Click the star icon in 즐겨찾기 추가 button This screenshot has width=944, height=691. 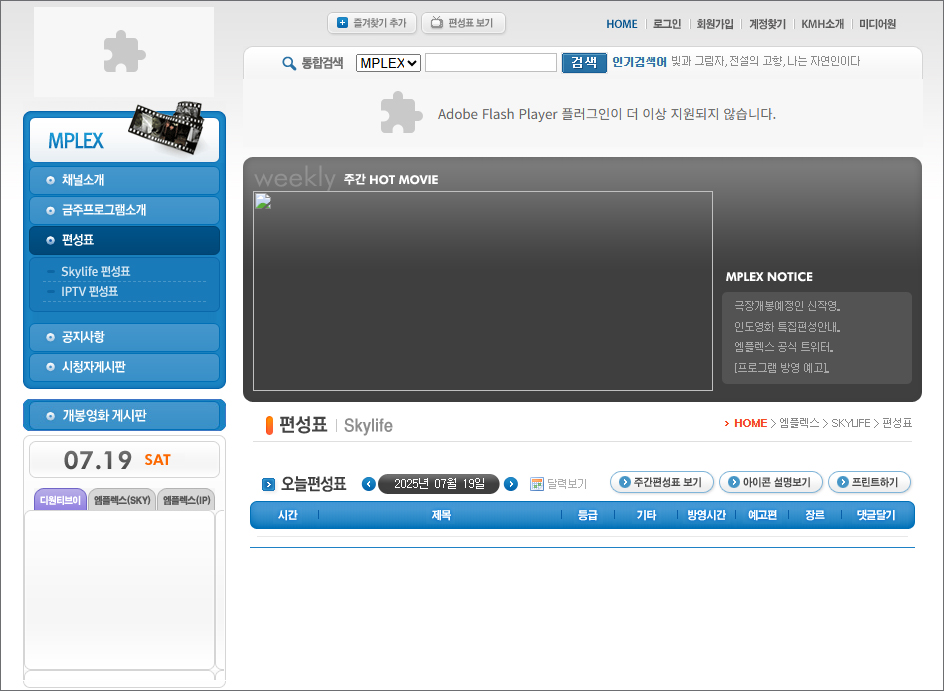click(341, 23)
